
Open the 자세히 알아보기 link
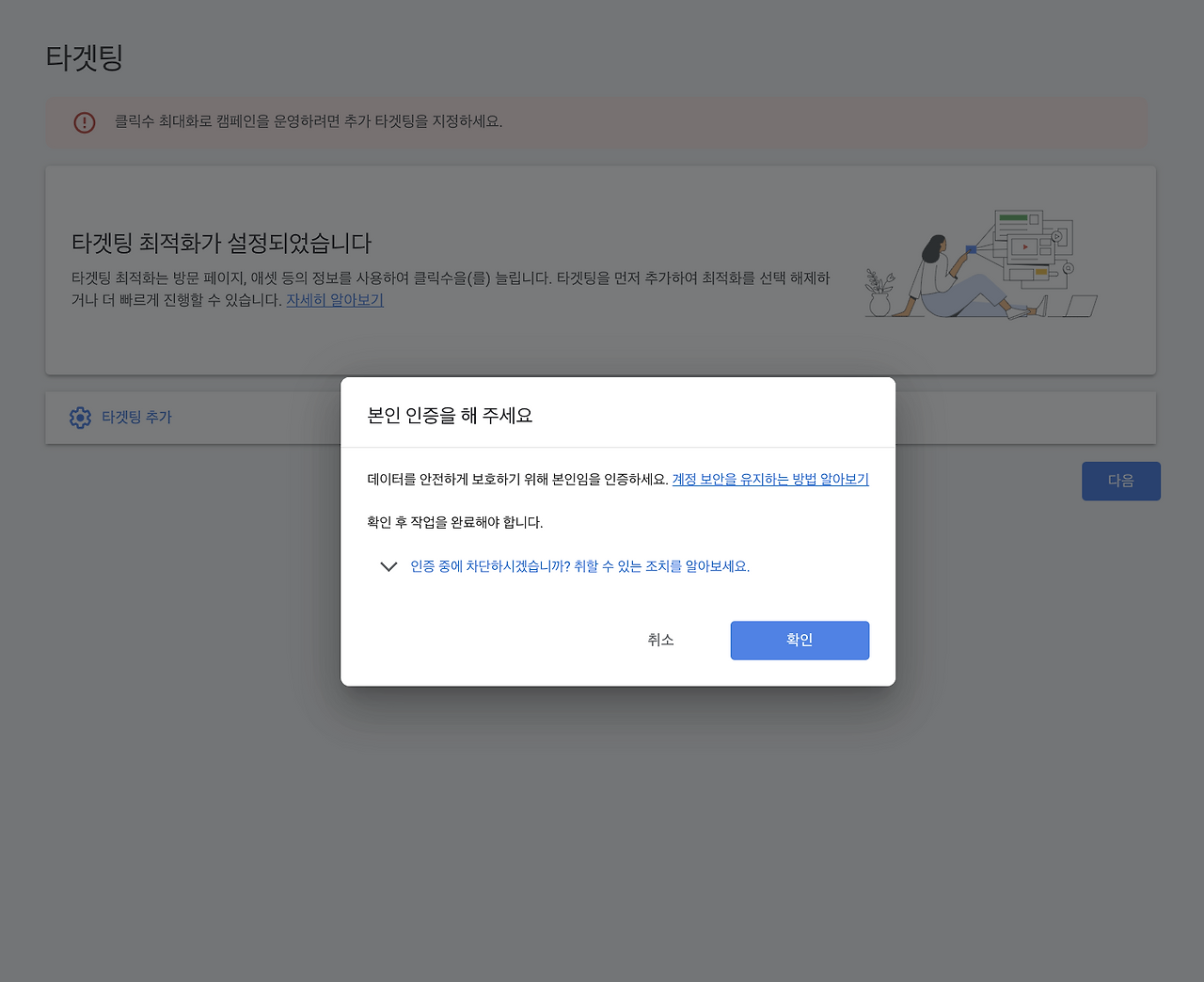coord(334,299)
